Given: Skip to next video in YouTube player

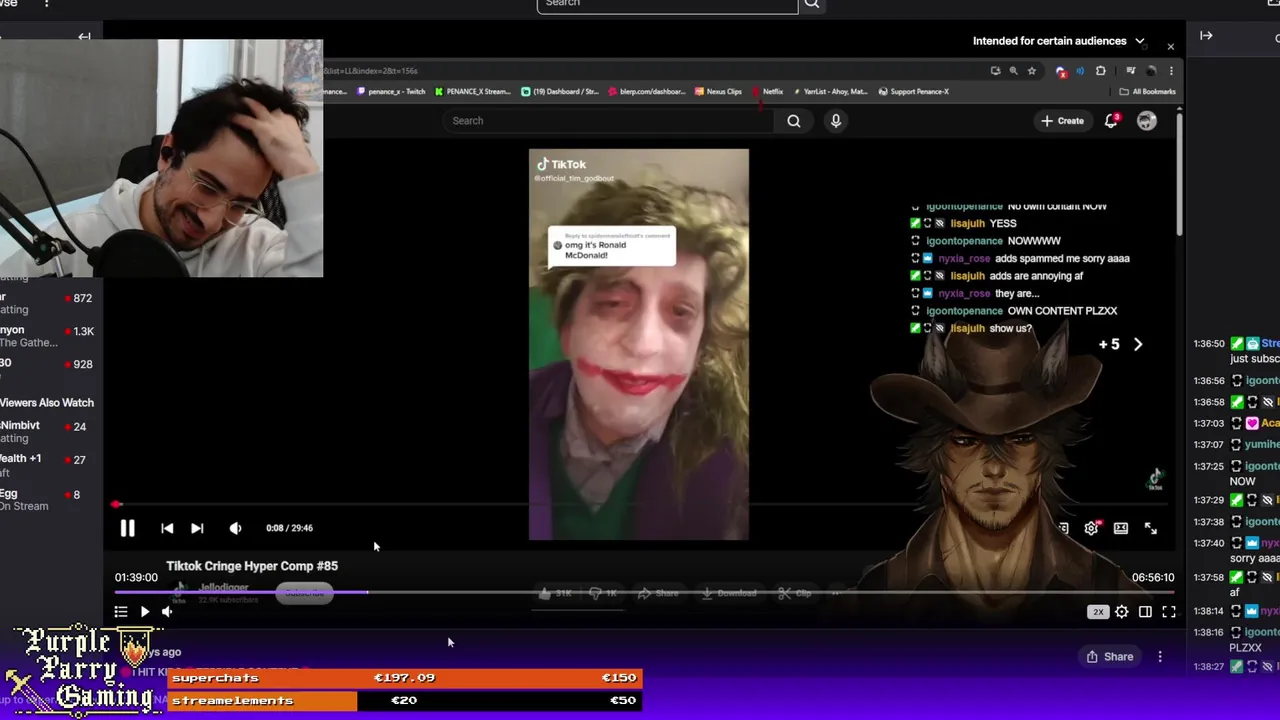Looking at the screenshot, I should tap(197, 528).
